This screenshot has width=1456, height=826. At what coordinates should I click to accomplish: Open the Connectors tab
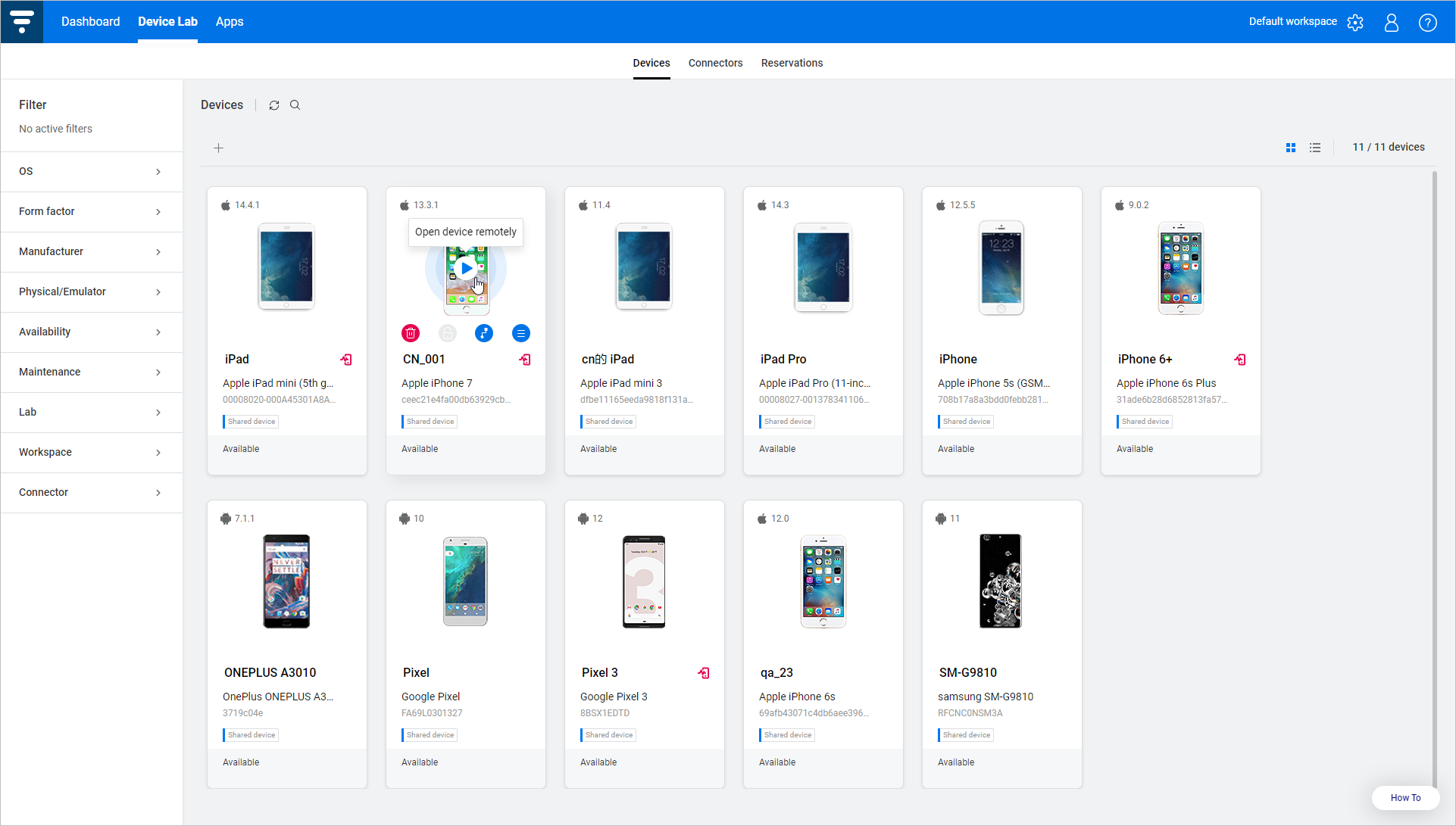coord(715,63)
